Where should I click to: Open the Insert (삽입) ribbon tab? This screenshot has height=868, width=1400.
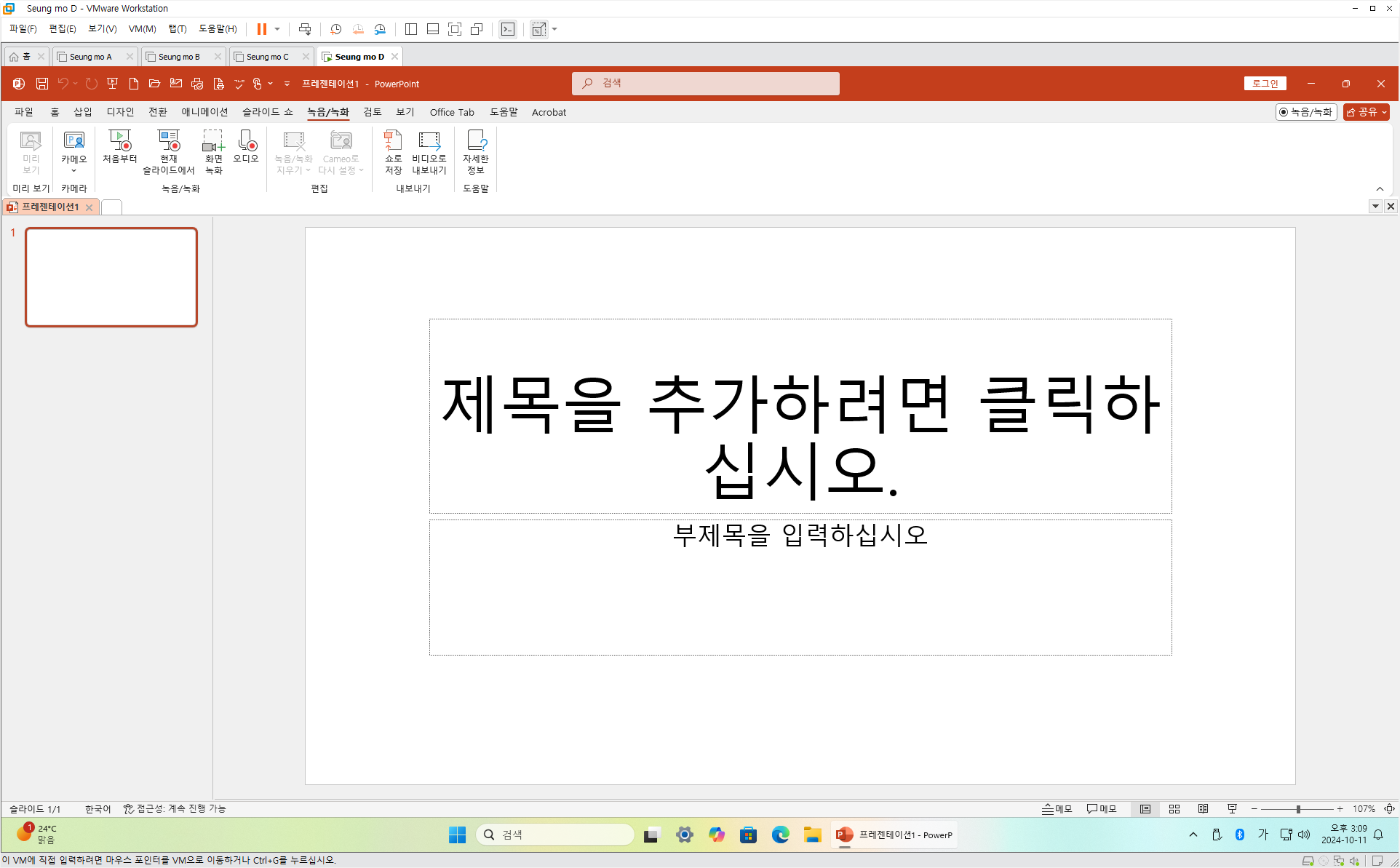(82, 112)
